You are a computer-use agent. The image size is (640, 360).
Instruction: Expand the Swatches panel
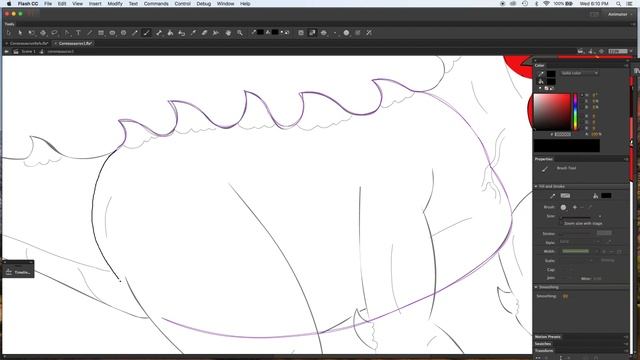click(x=543, y=344)
